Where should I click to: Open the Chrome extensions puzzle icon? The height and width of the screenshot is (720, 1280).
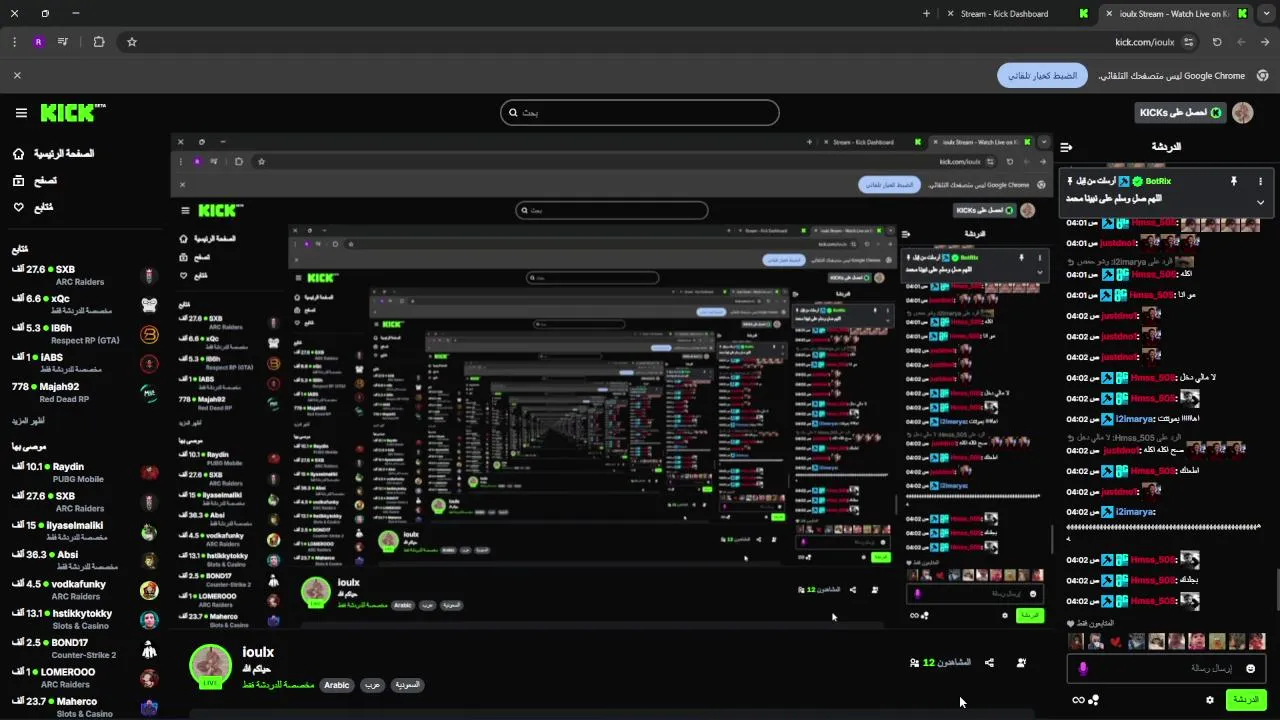coord(99,42)
